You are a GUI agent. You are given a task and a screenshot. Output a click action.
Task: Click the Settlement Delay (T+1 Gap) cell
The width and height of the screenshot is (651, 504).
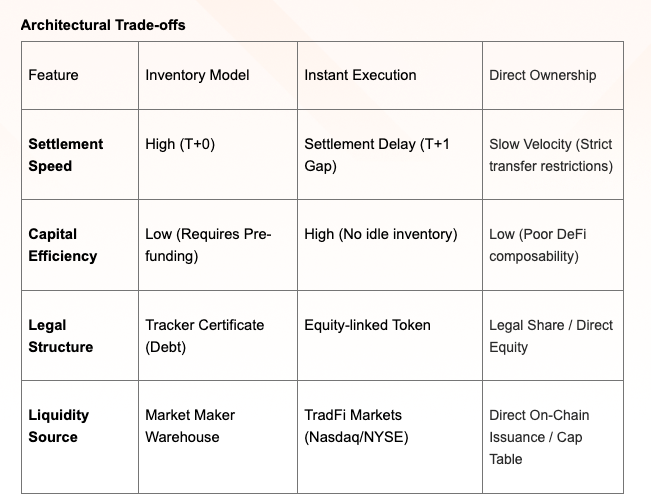[x=390, y=155]
